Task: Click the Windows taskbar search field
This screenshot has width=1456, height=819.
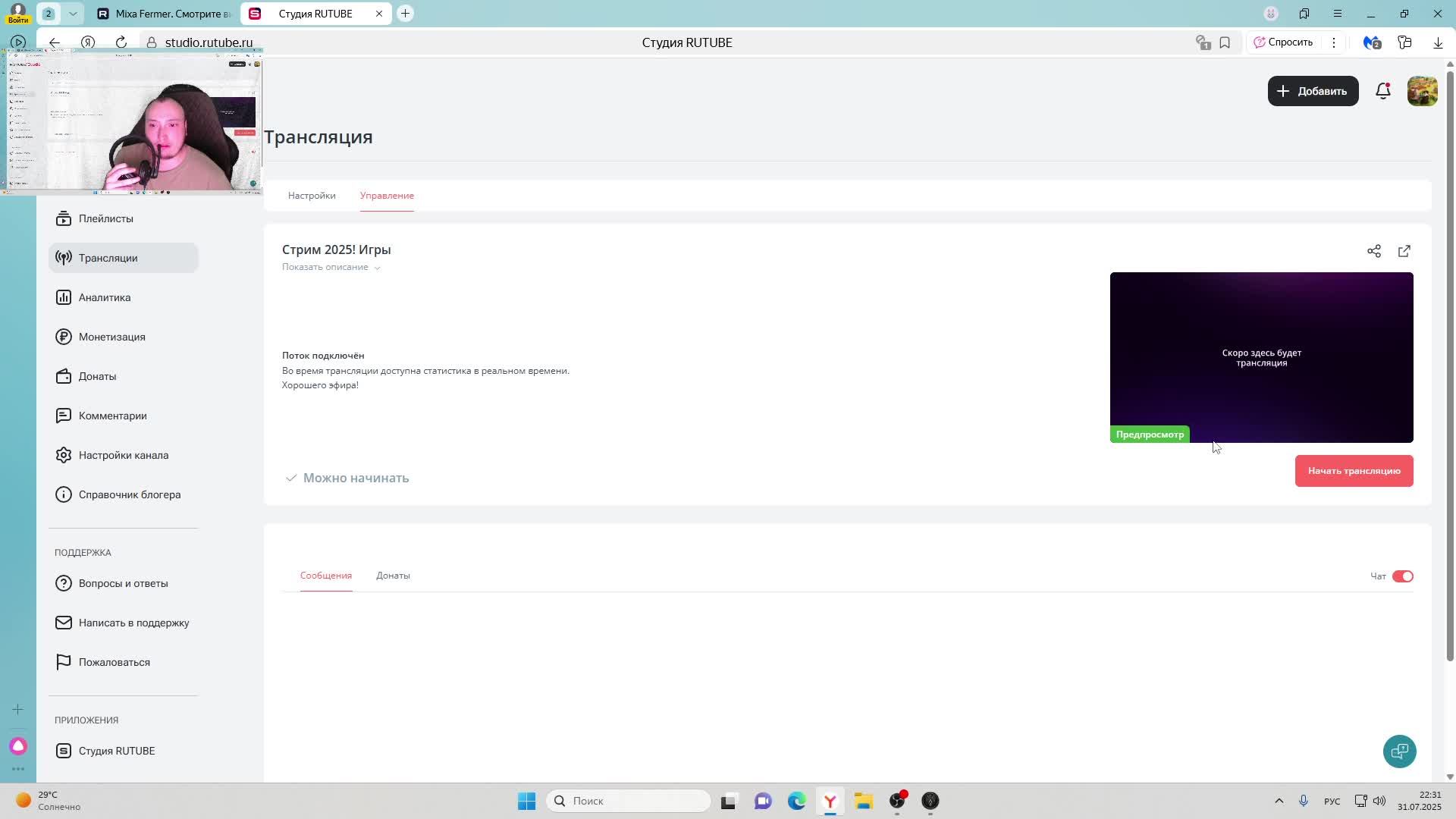Action: pos(629,801)
